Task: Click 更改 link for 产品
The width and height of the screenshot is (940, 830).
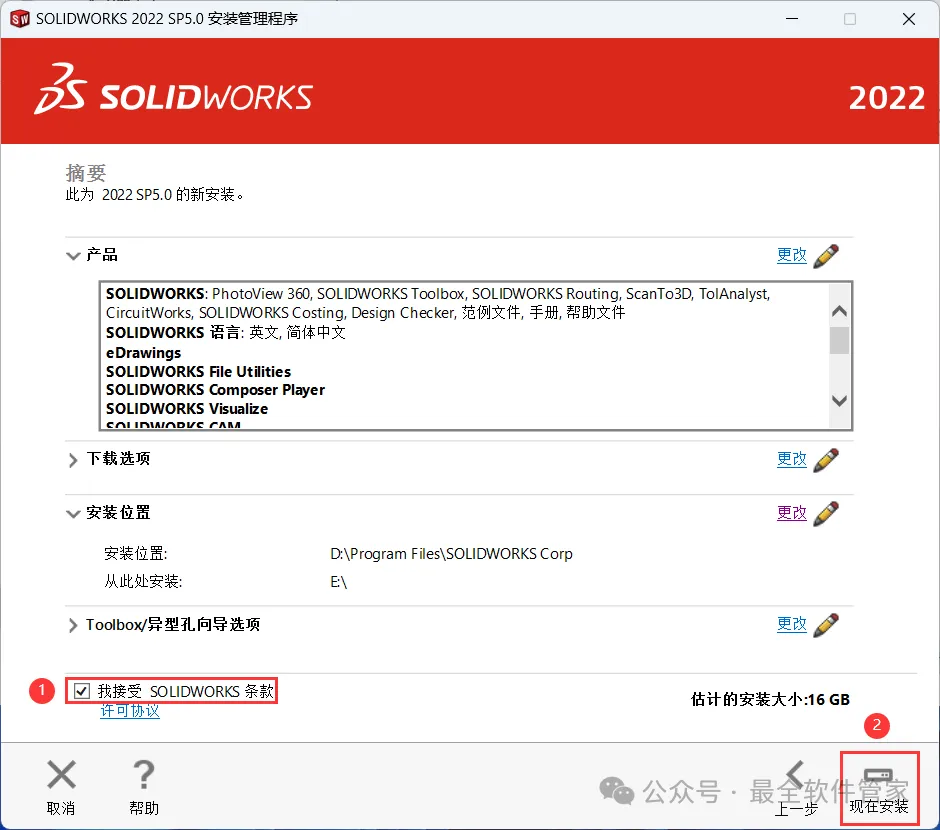Action: coord(792,255)
